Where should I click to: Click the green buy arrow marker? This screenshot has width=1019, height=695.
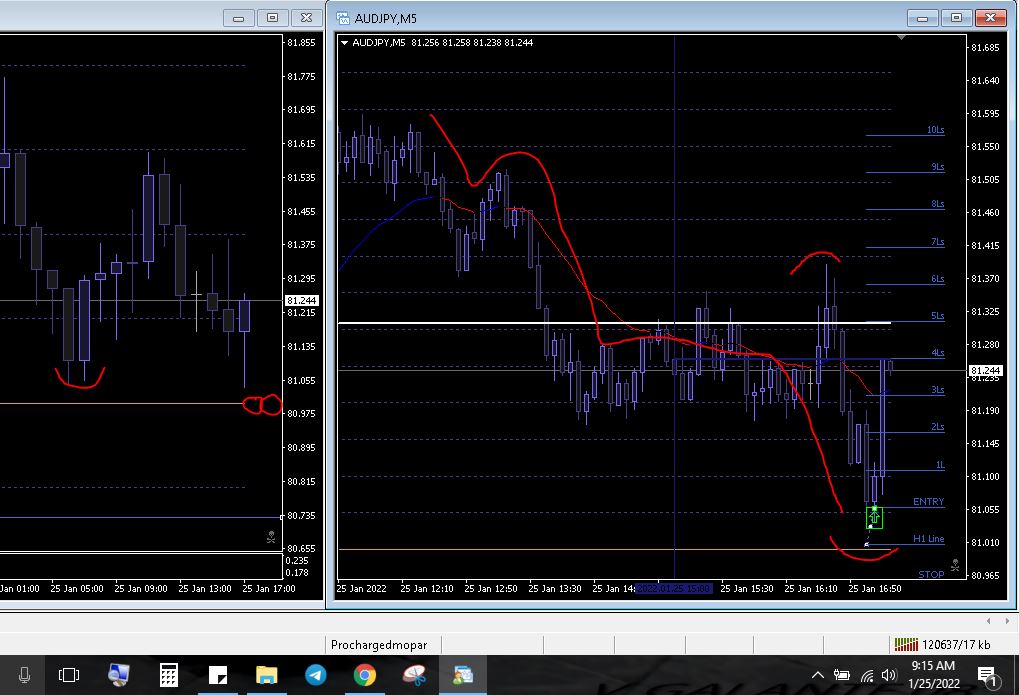point(874,517)
